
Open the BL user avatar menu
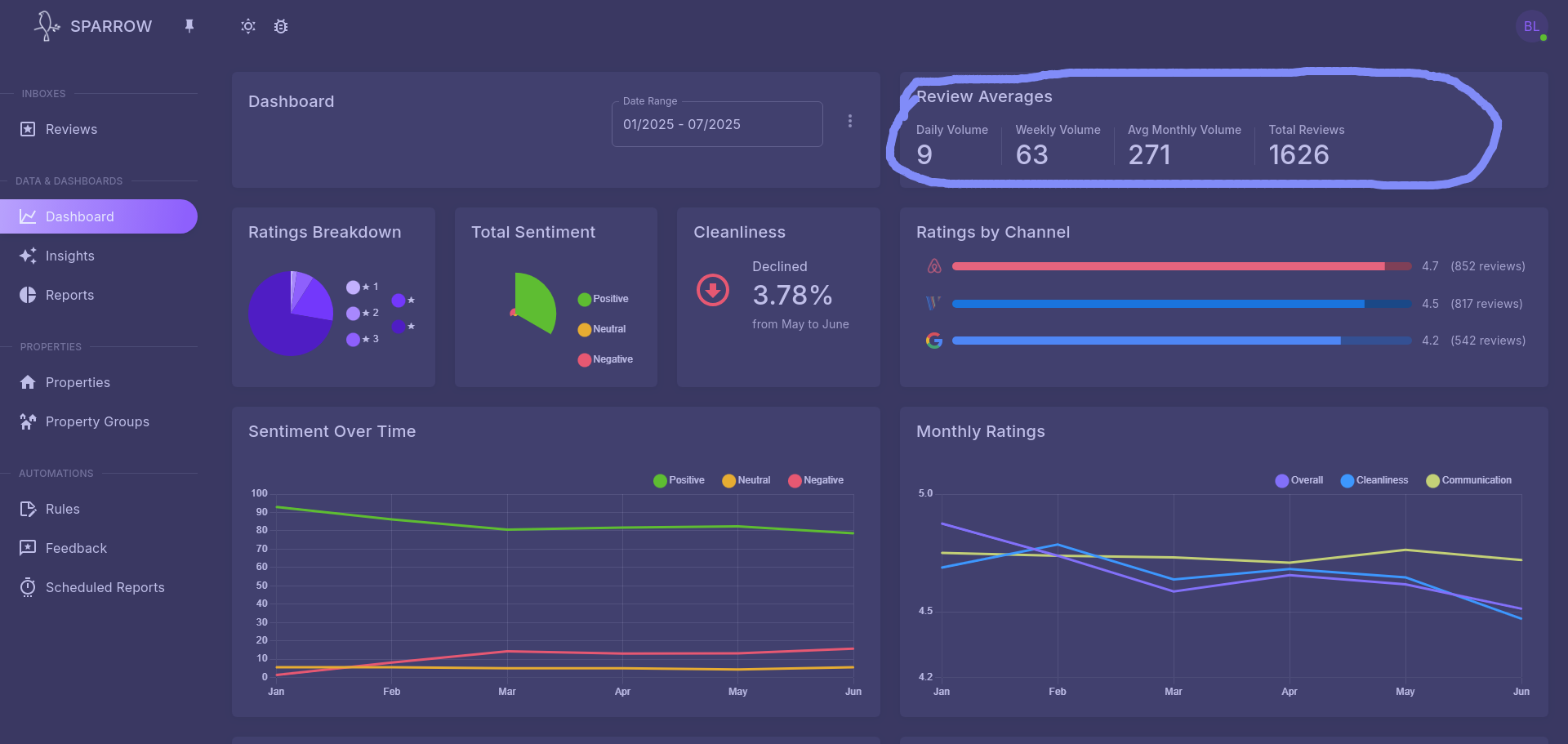tap(1531, 26)
